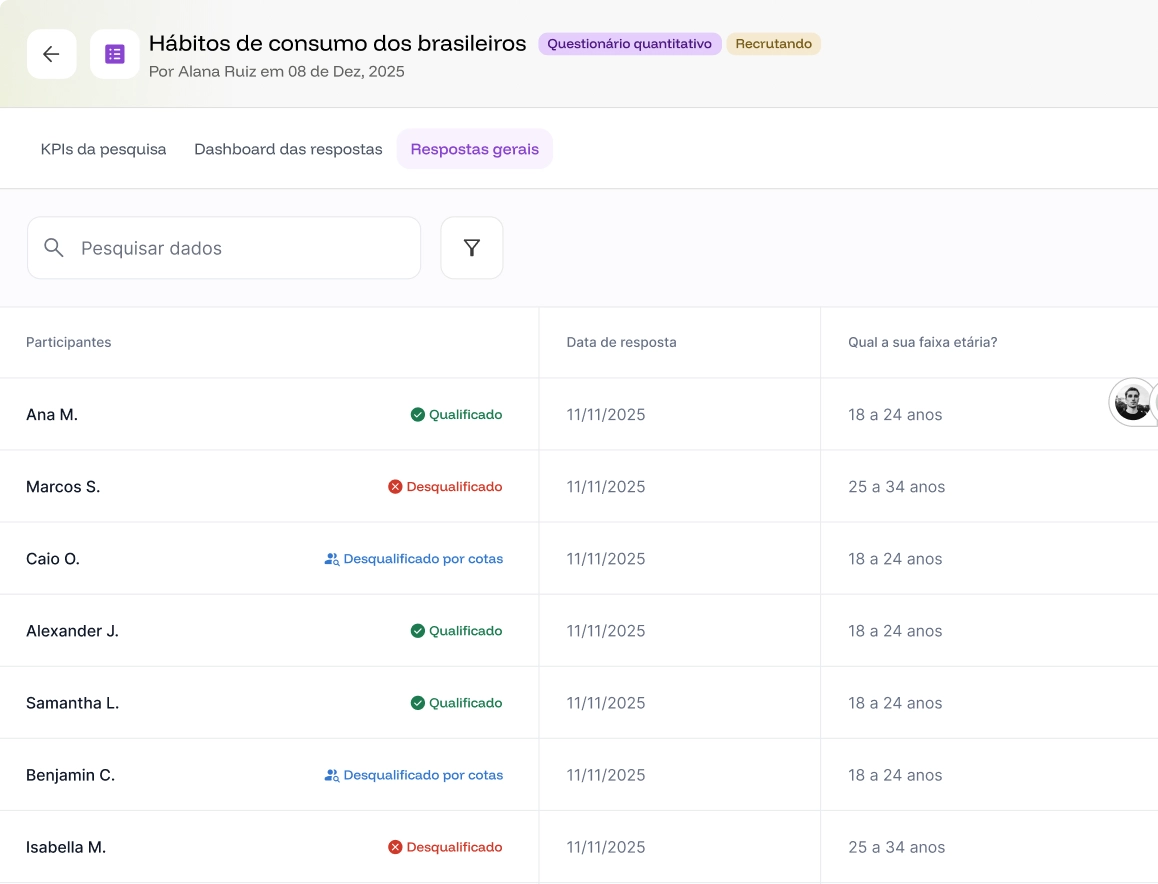The width and height of the screenshot is (1158, 884).
Task: Click the Participantes column header
Action: pyautogui.click(x=69, y=342)
